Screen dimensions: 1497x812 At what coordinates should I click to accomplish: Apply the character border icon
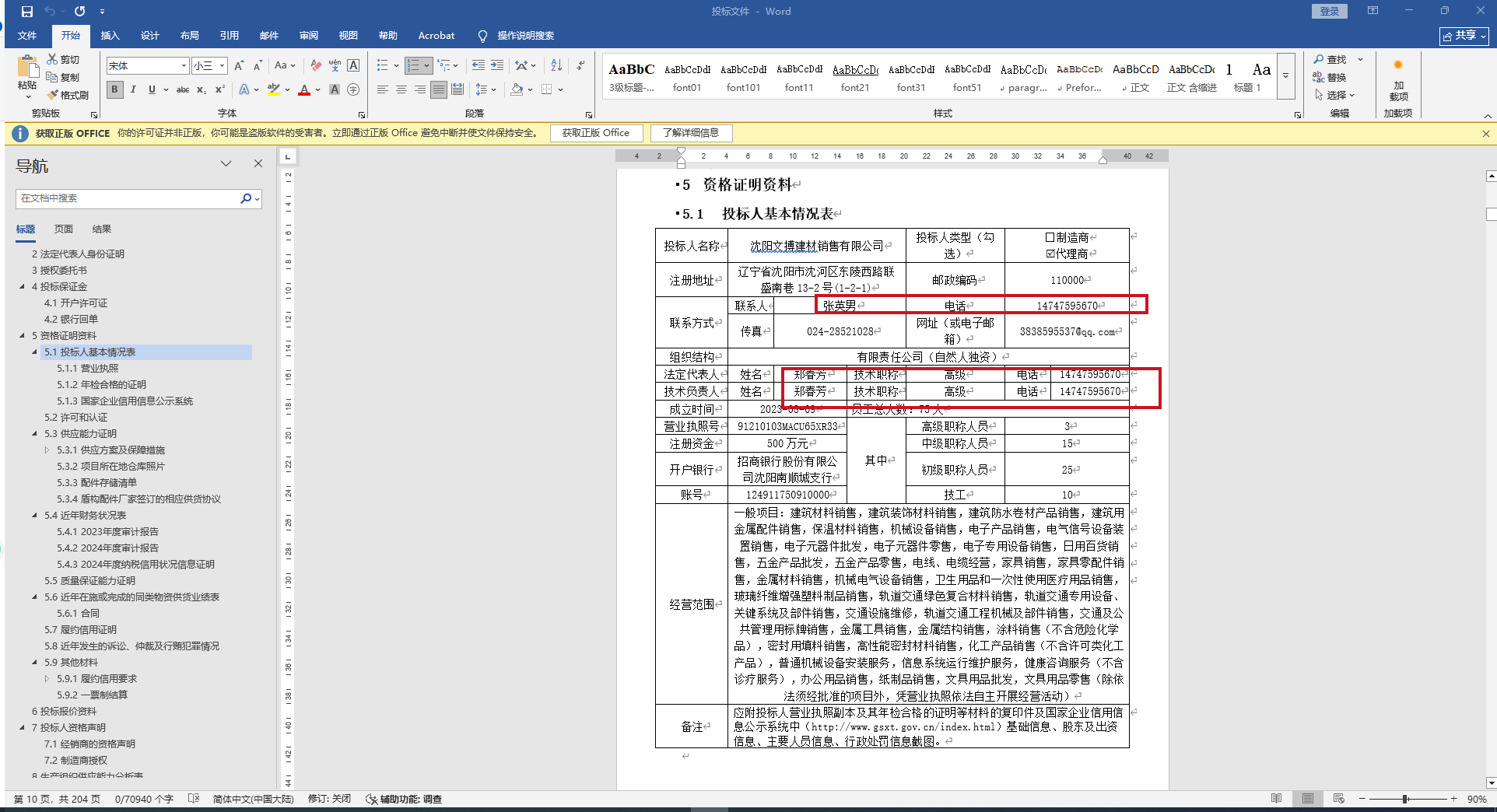coord(353,65)
